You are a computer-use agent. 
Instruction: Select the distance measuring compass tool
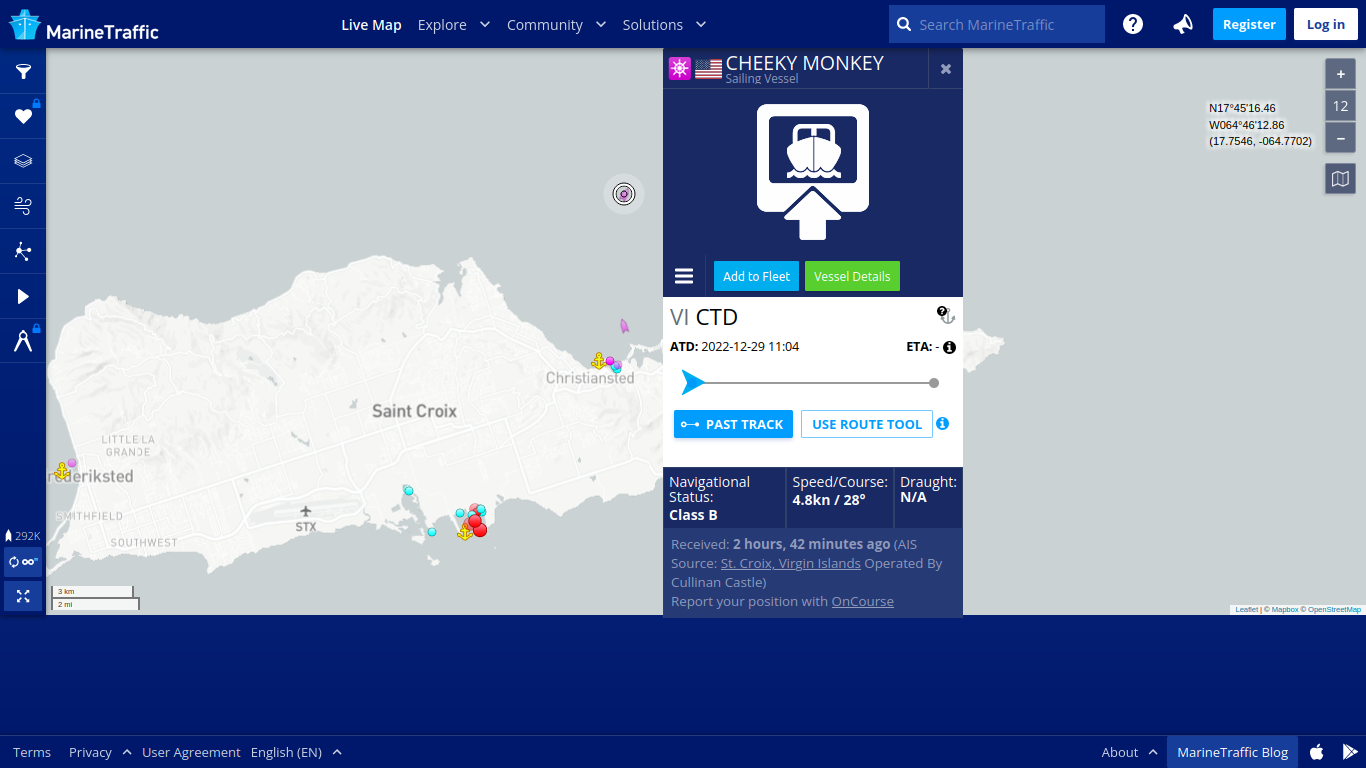coord(23,341)
